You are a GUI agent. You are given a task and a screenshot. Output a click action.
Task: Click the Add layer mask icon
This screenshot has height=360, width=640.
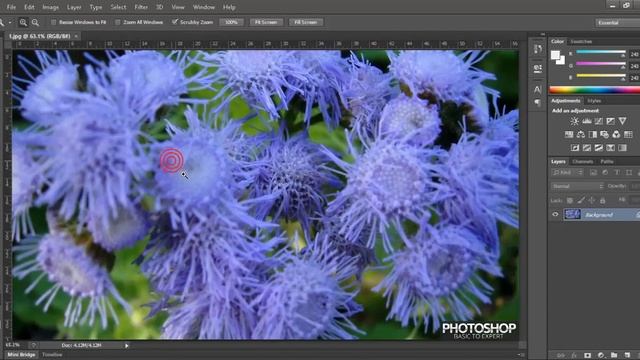[x=587, y=356]
